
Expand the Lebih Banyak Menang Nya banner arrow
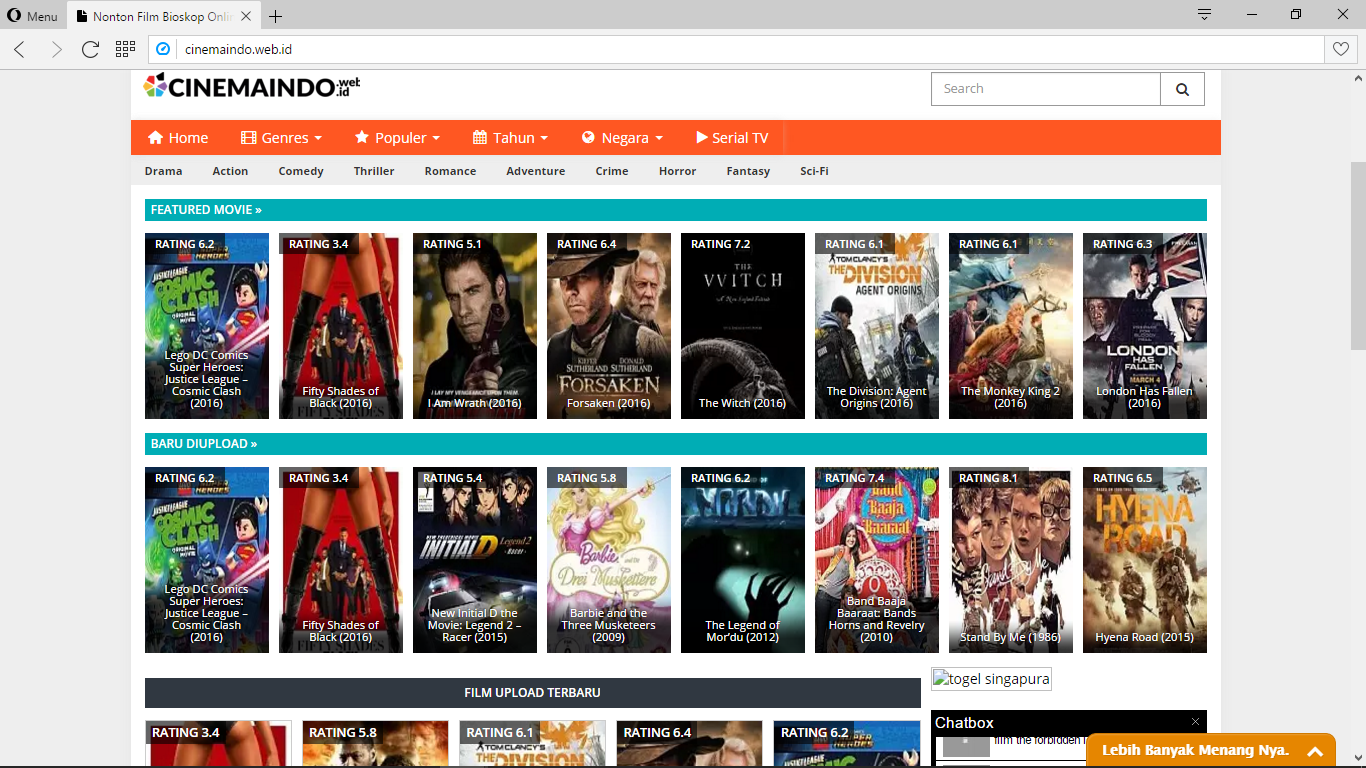point(1315,751)
